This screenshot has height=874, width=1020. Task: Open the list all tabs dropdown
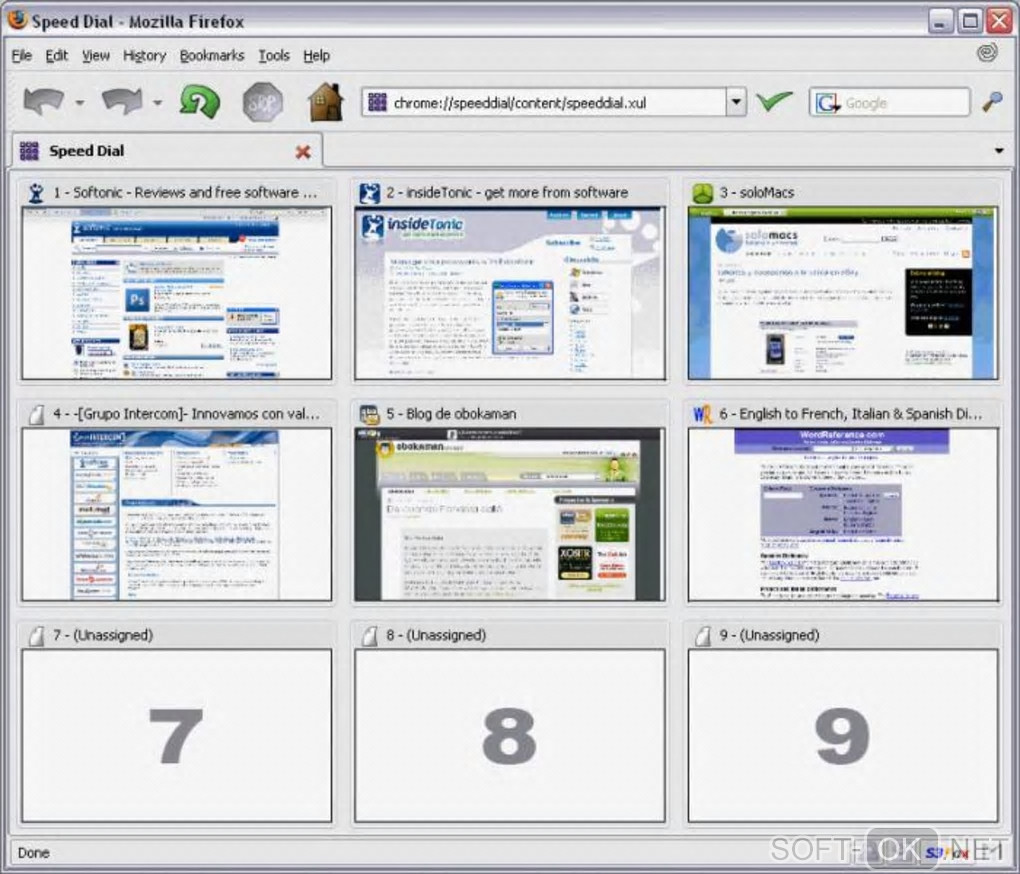pos(999,151)
